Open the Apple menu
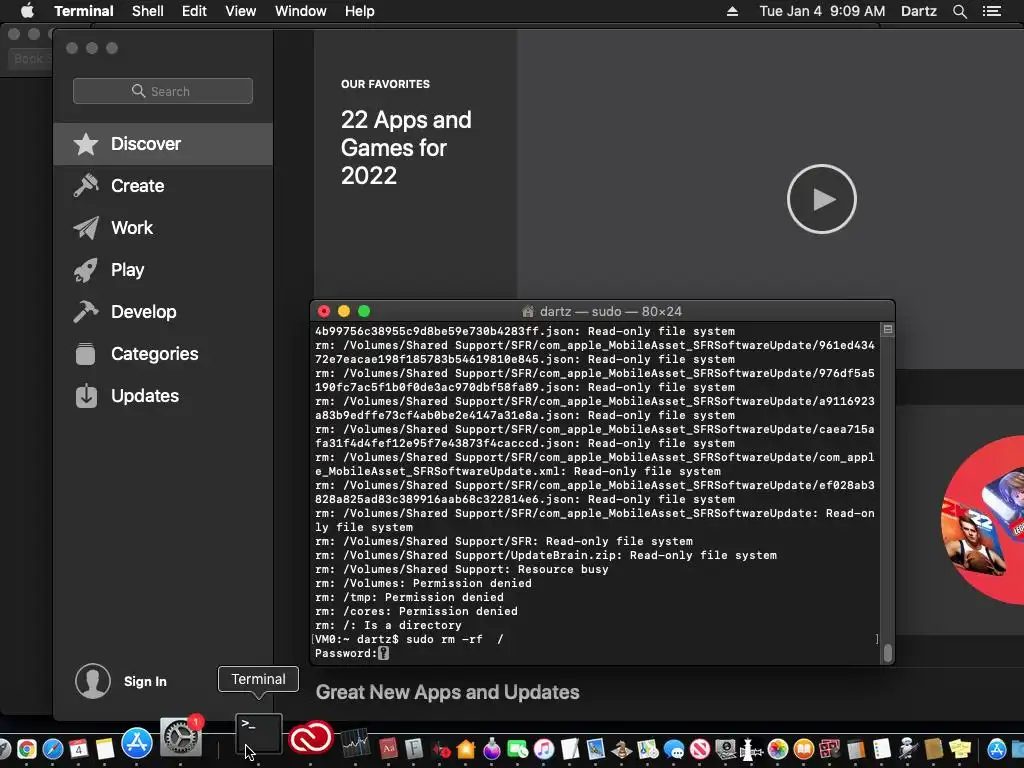This screenshot has width=1024, height=768. pyautogui.click(x=27, y=11)
